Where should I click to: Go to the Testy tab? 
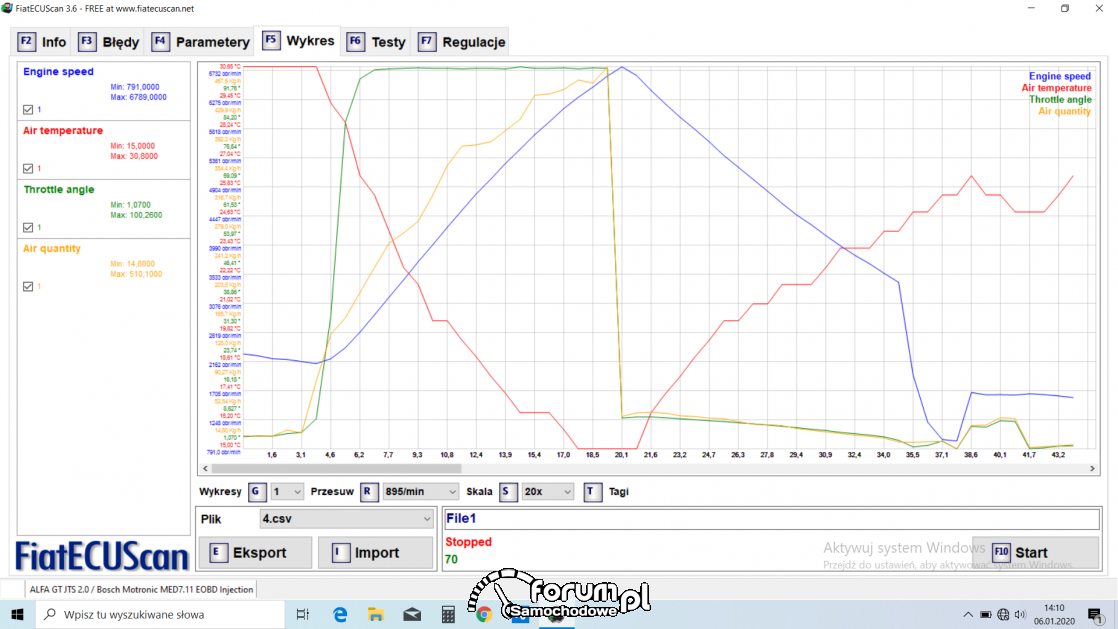(x=376, y=42)
